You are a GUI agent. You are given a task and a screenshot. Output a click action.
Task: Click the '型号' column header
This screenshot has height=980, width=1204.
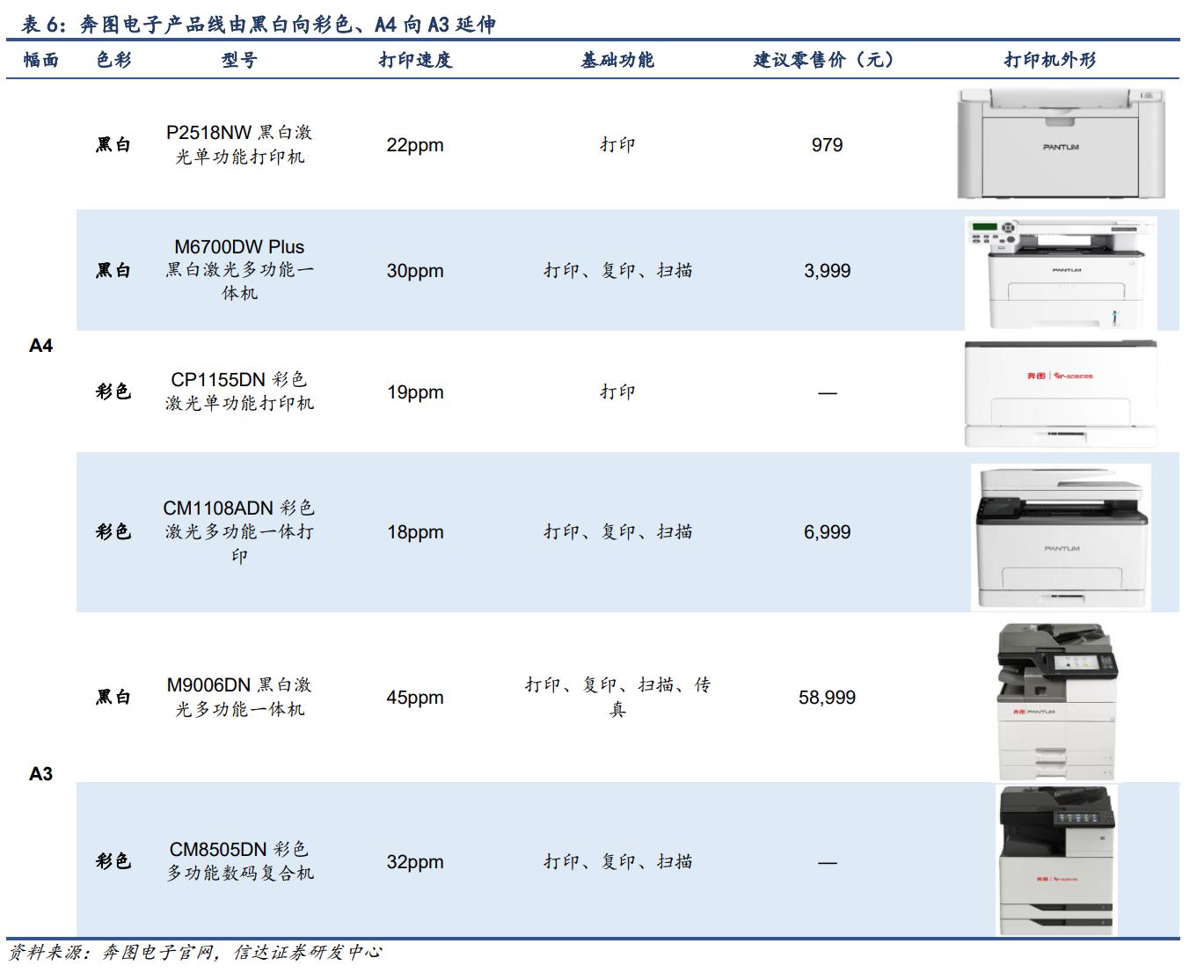coord(239,60)
